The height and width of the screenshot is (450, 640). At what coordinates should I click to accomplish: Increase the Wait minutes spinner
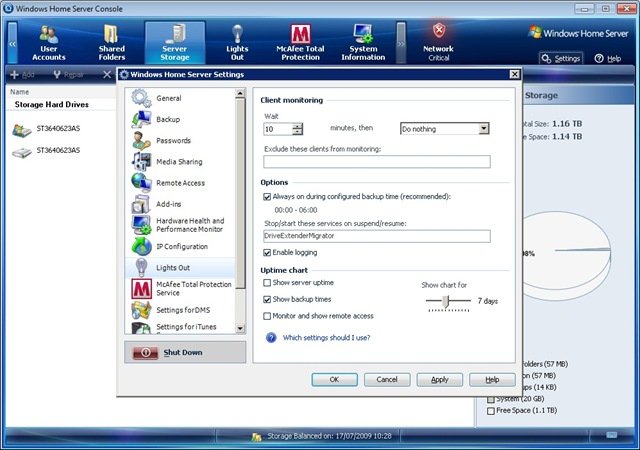tap(298, 126)
